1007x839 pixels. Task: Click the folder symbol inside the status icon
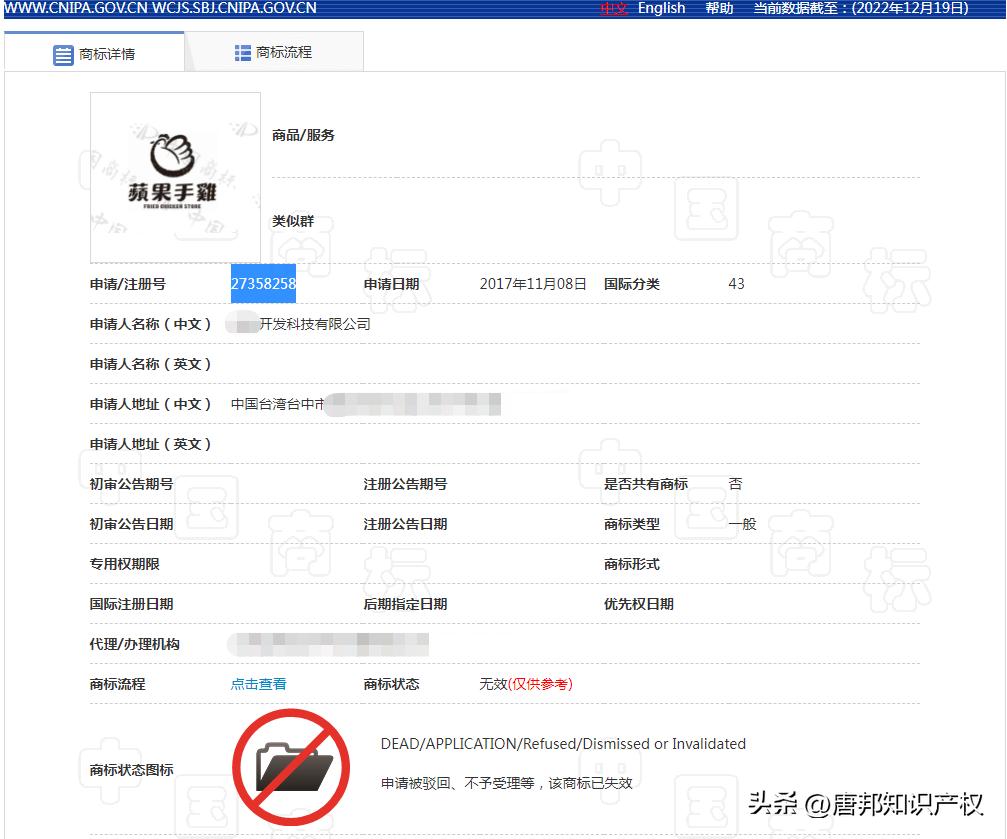pyautogui.click(x=291, y=772)
